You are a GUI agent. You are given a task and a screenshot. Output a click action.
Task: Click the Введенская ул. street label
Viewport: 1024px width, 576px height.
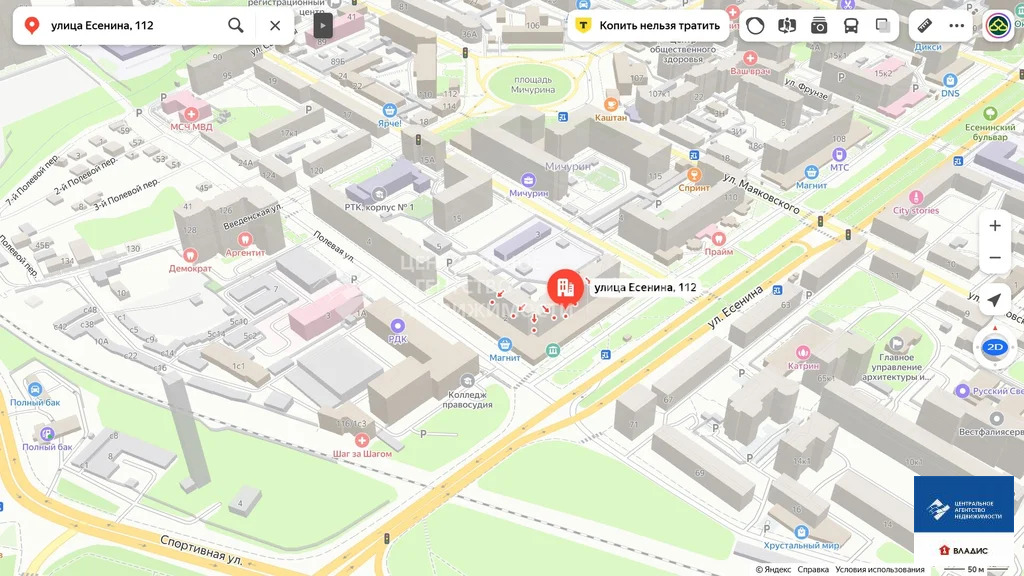253,216
